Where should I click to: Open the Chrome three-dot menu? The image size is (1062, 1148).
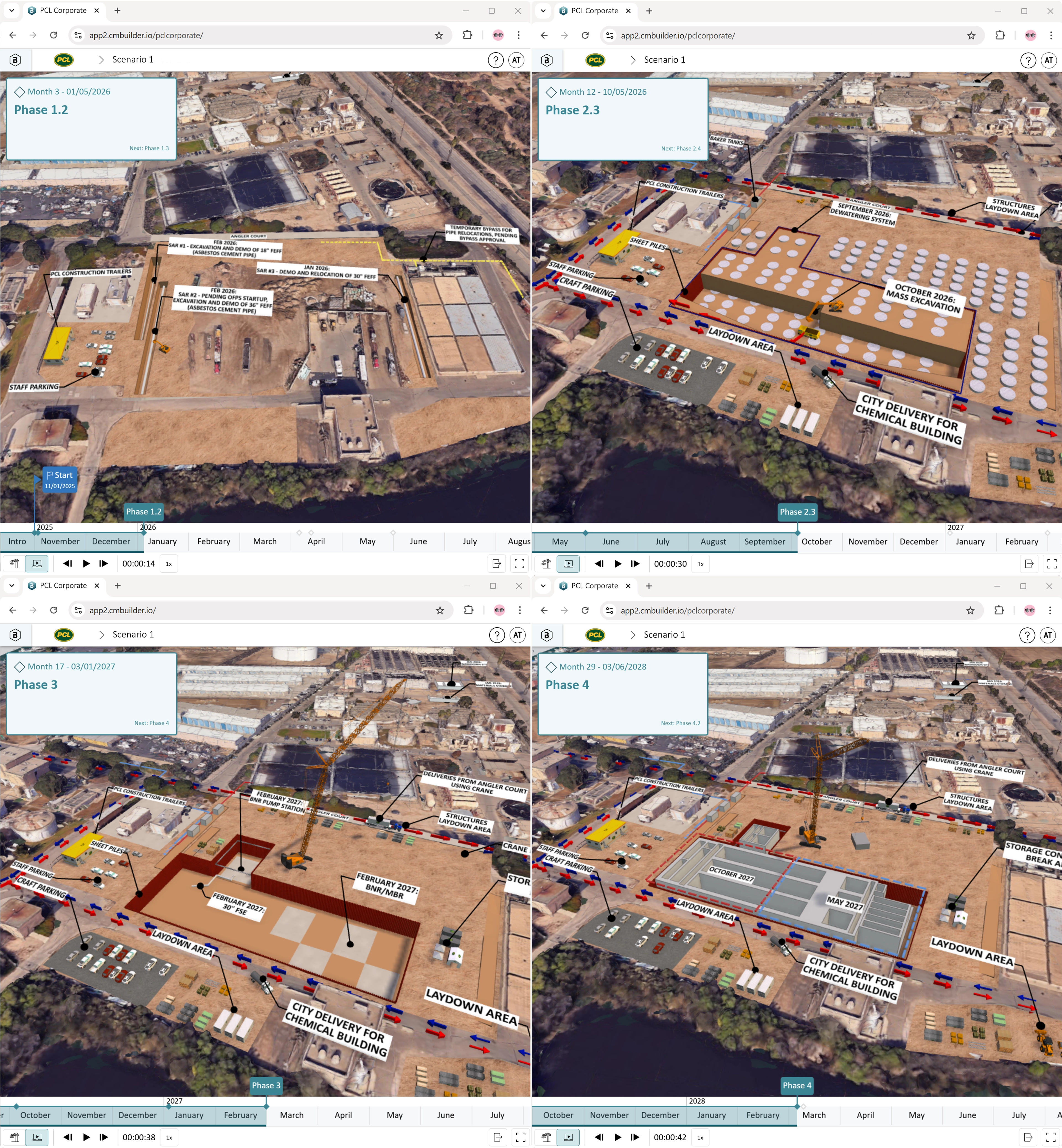tap(519, 35)
